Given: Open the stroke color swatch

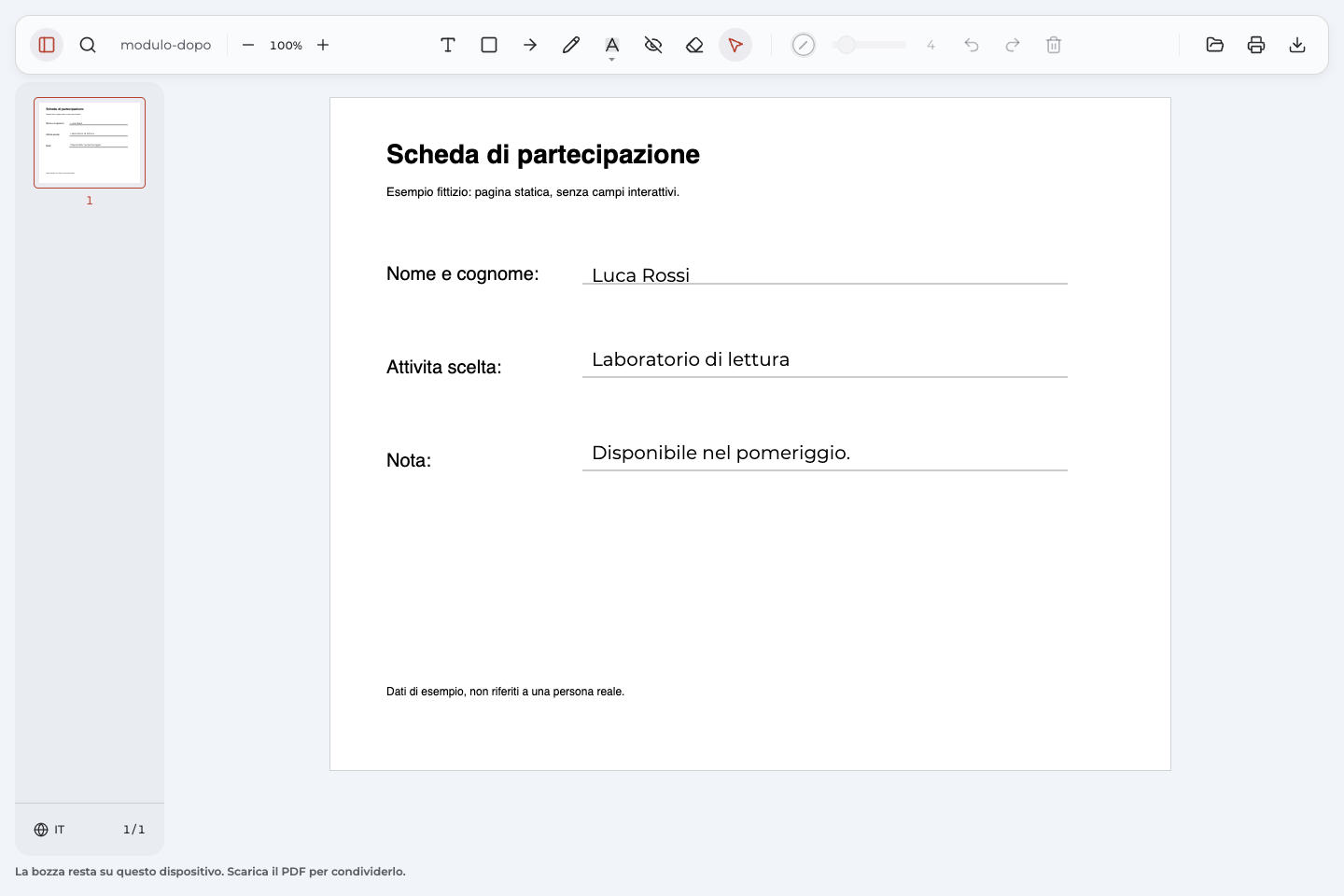Looking at the screenshot, I should coord(804,45).
